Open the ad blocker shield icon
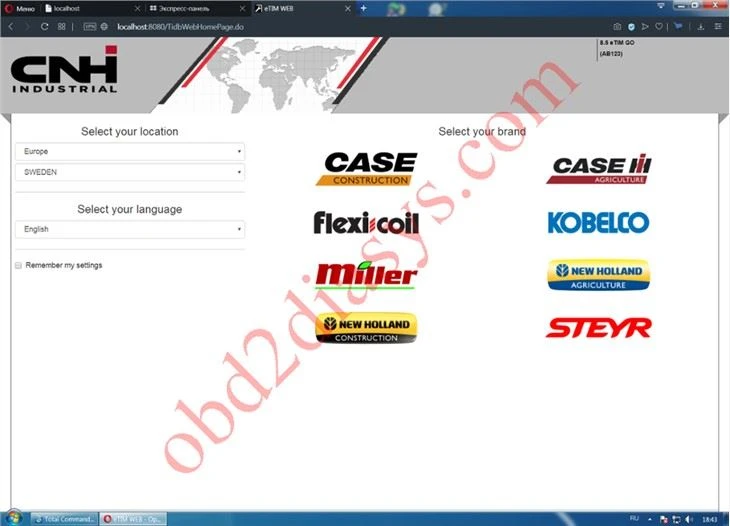This screenshot has height=526, width=730. click(x=631, y=27)
